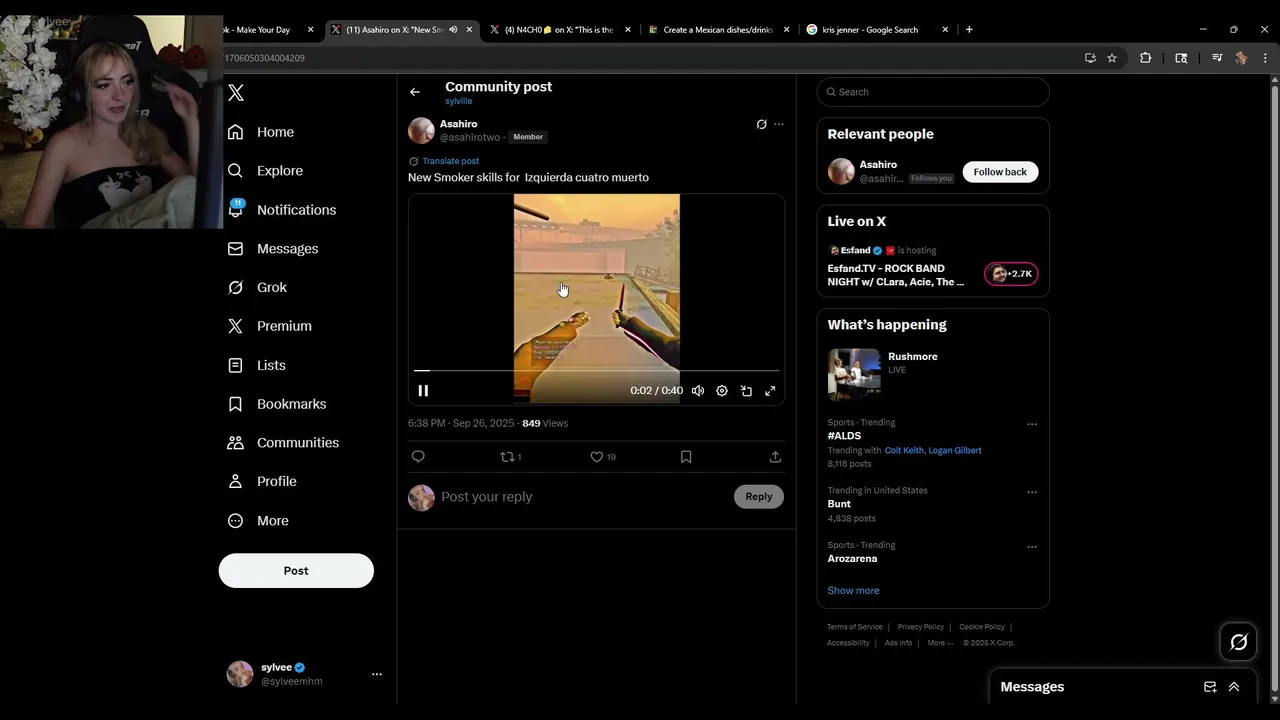Open options for Bunt trend

pyautogui.click(x=1032, y=492)
